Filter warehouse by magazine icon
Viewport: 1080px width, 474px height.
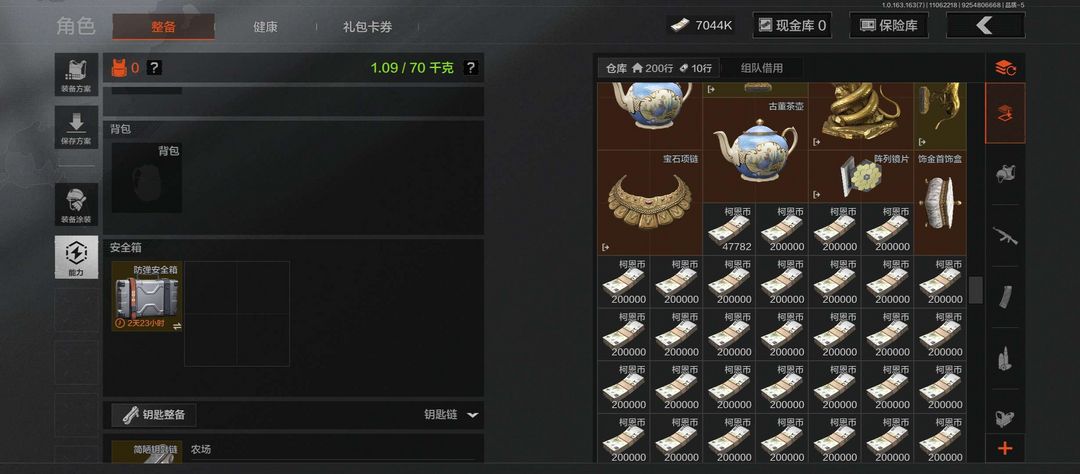click(x=1005, y=296)
